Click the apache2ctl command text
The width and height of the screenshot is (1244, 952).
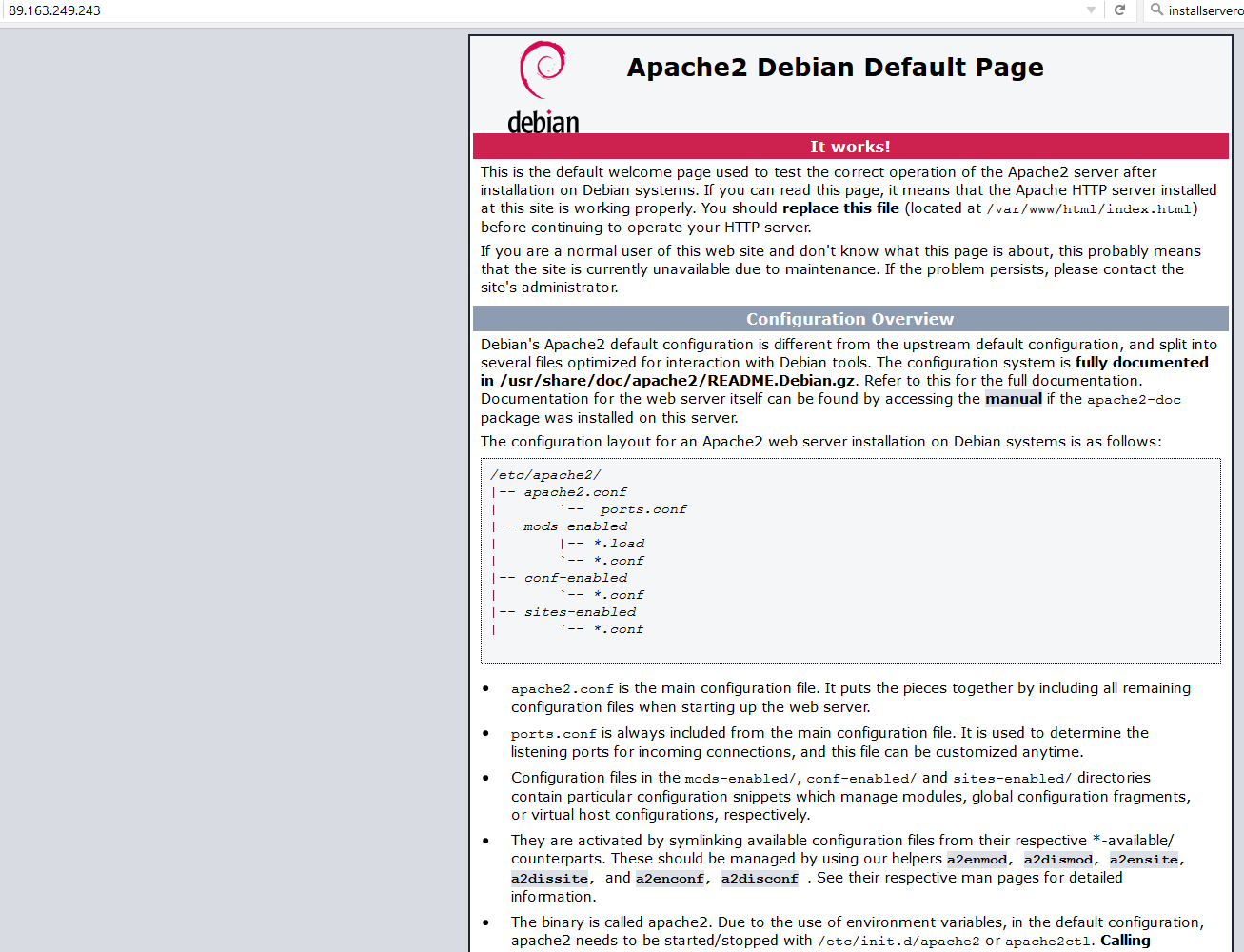pos(1048,942)
